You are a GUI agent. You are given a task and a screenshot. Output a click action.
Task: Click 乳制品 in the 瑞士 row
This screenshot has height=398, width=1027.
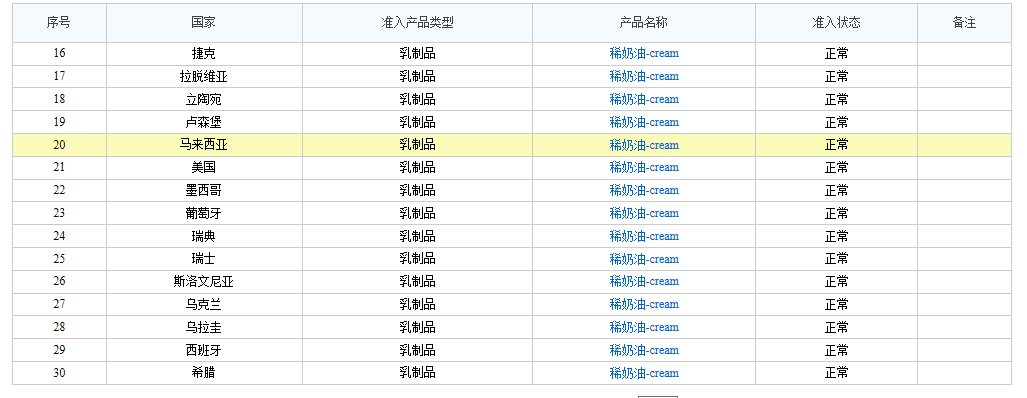coord(417,259)
